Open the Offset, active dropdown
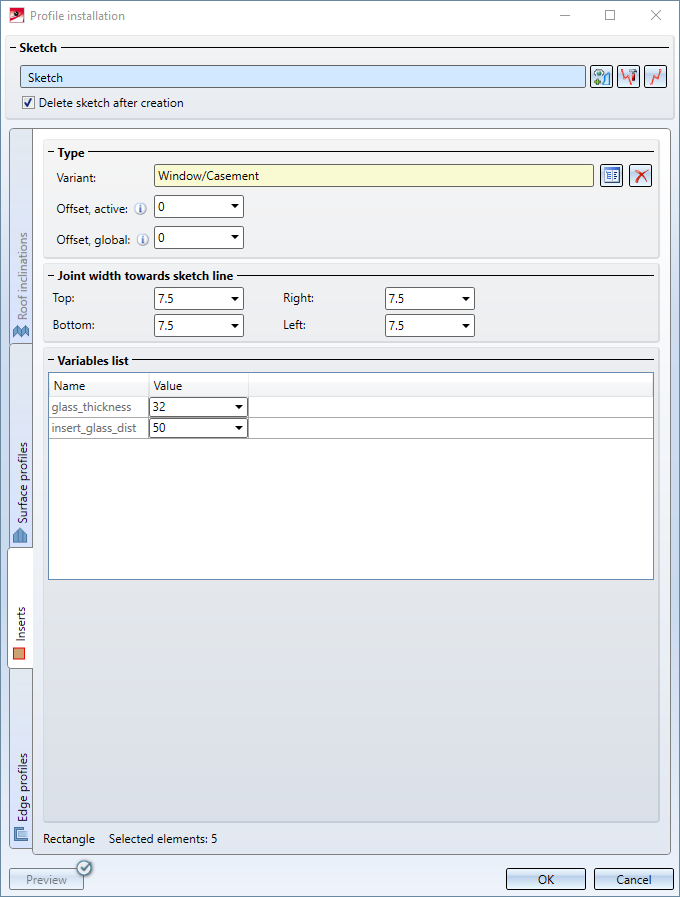The height and width of the screenshot is (897, 680). [x=234, y=207]
